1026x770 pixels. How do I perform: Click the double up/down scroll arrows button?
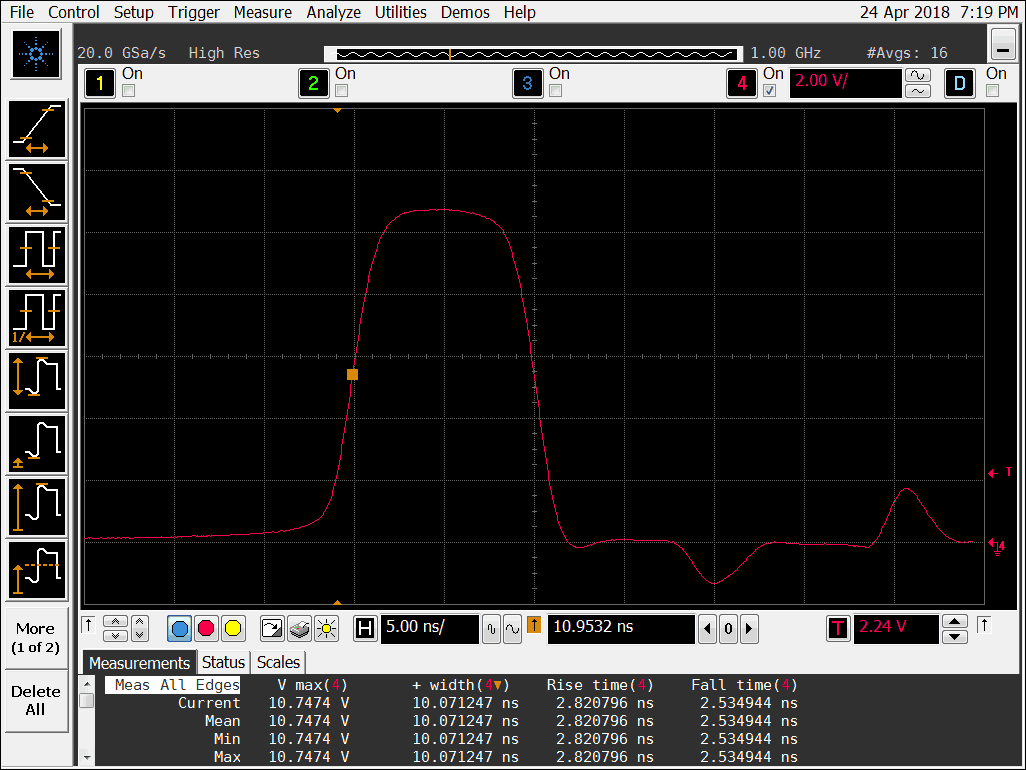(x=115, y=629)
